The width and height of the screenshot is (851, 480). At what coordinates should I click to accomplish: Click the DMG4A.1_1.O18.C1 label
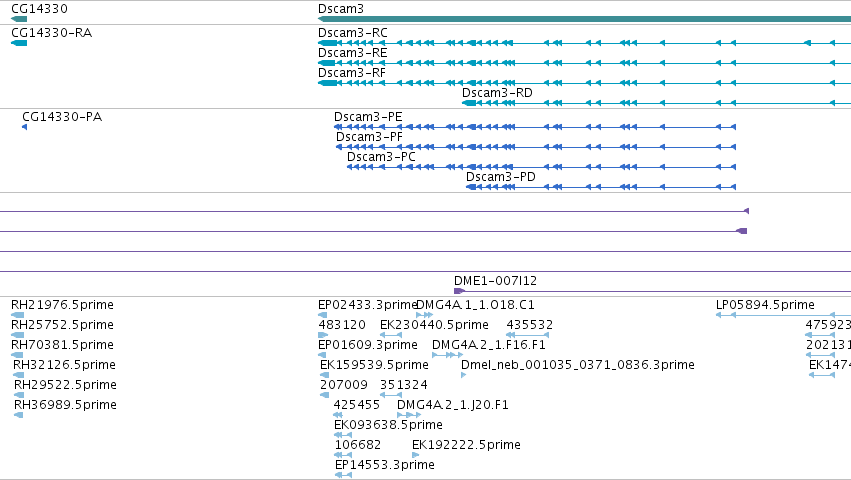pos(475,305)
